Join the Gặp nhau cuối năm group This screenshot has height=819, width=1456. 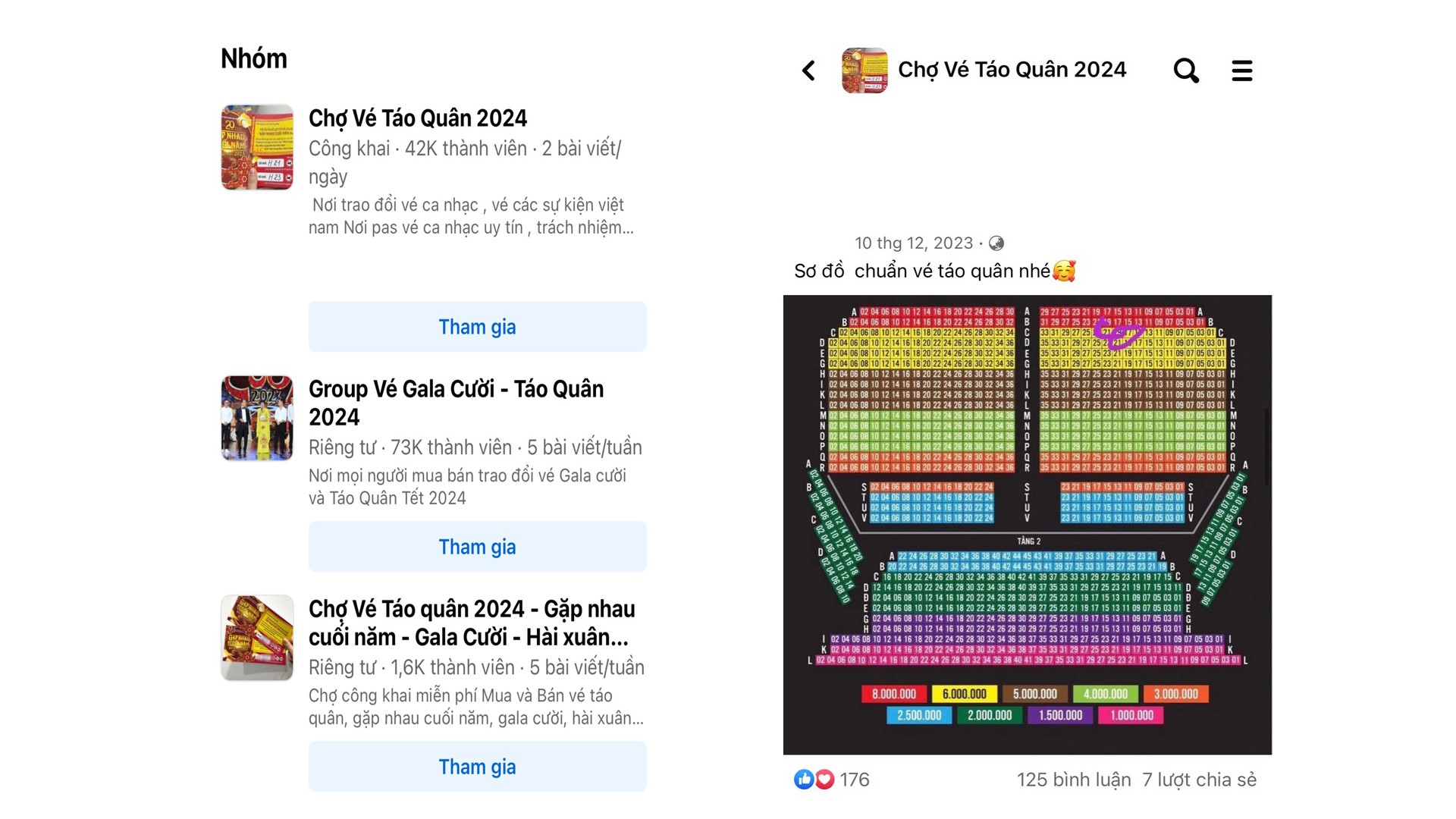[x=477, y=767]
